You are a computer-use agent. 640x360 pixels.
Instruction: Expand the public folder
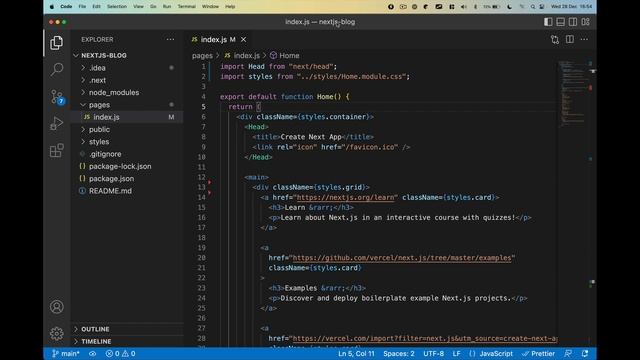[127, 129]
